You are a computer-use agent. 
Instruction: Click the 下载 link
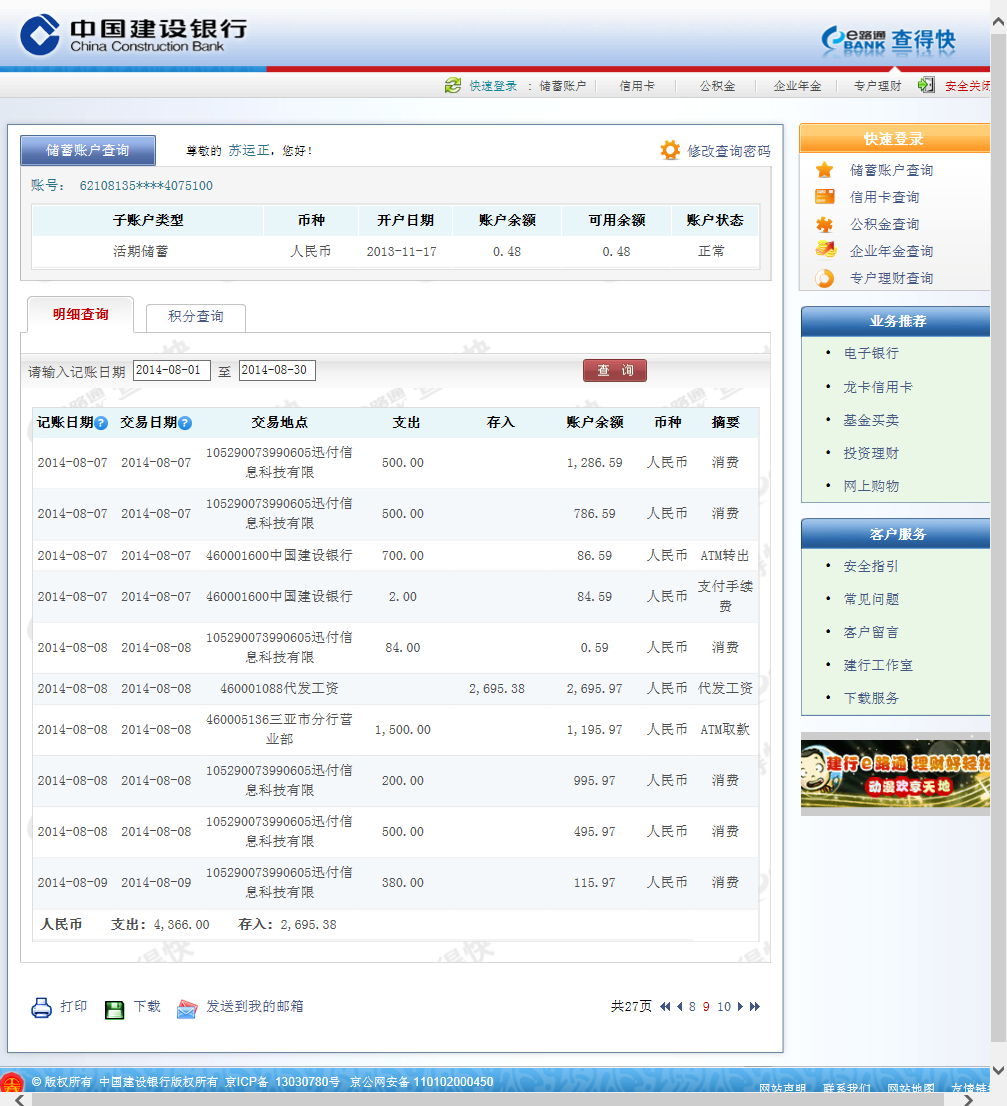coord(147,1007)
